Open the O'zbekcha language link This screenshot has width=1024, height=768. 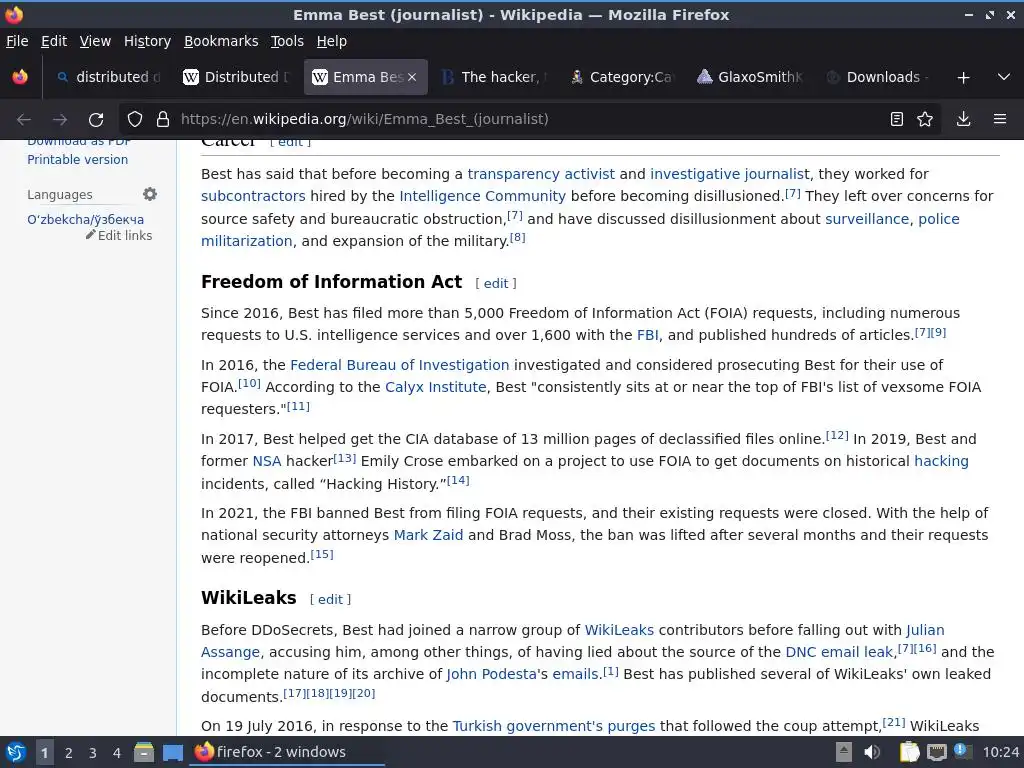(x=86, y=219)
